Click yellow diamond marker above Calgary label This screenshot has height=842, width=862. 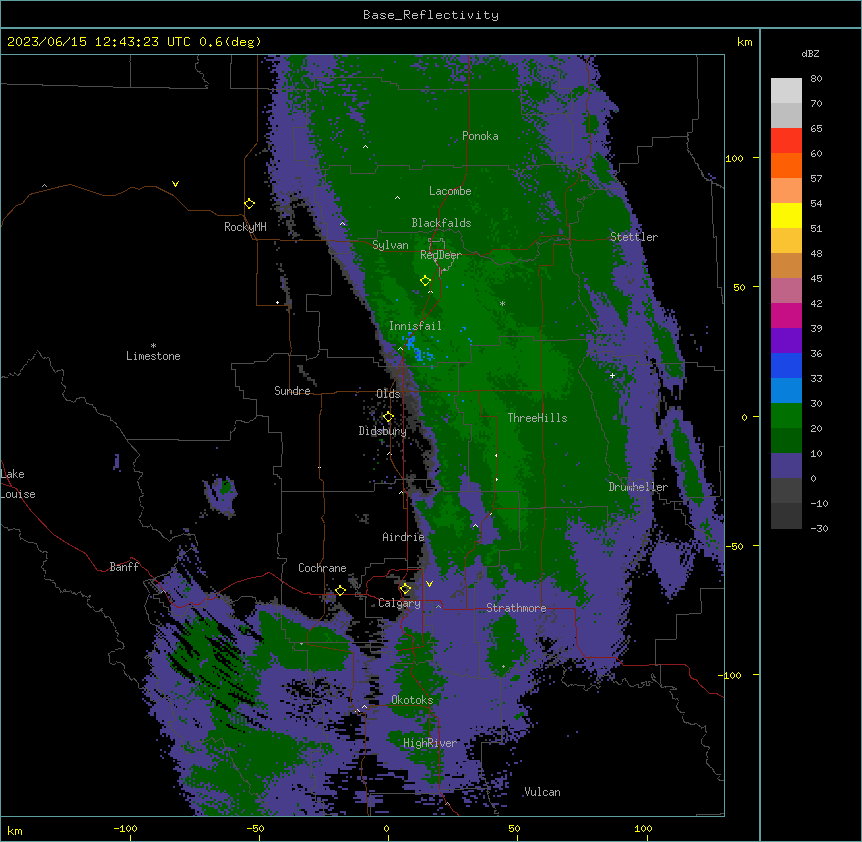[405, 589]
